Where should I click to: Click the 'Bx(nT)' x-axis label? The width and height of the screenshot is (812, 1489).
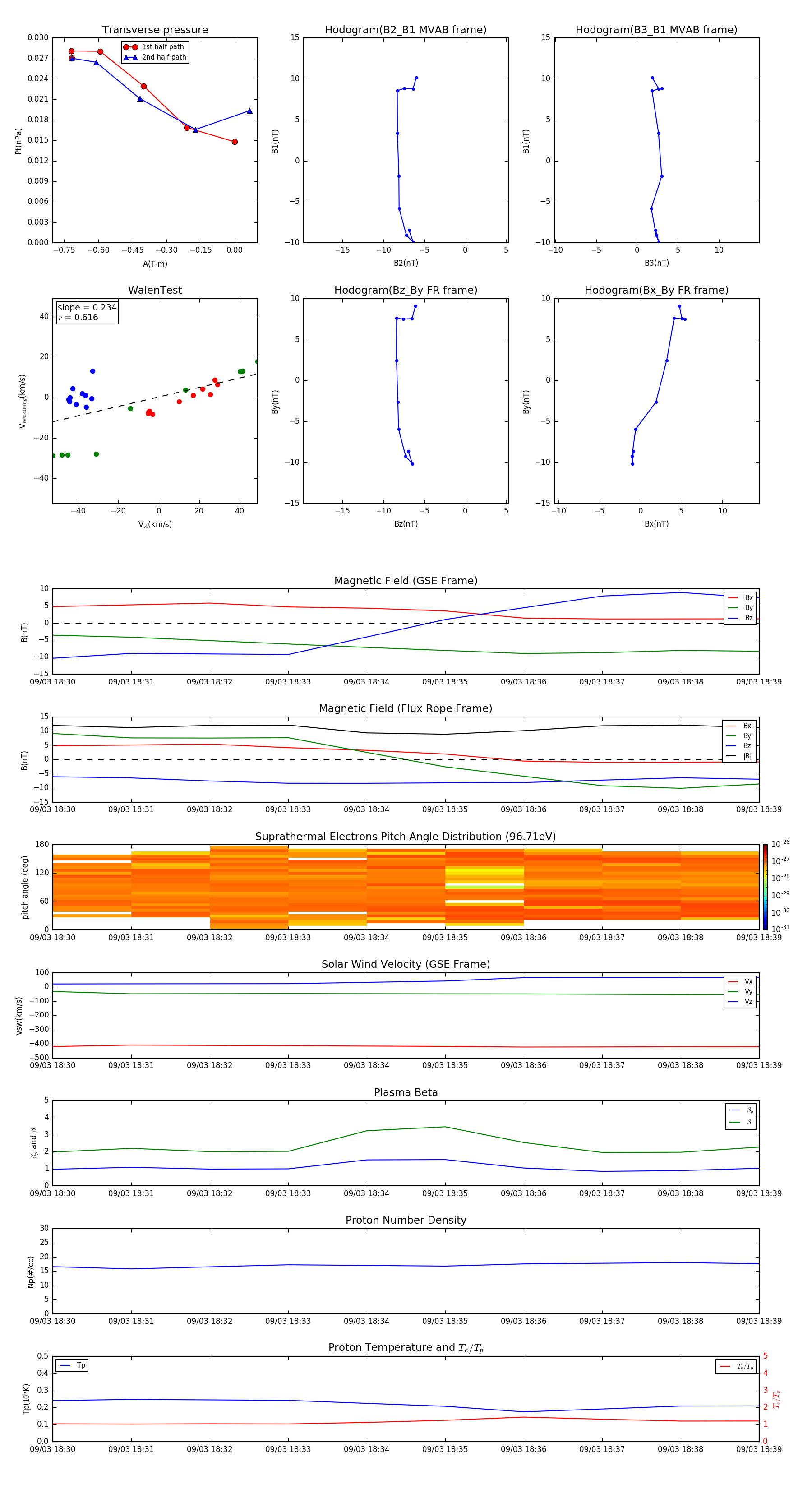click(656, 524)
